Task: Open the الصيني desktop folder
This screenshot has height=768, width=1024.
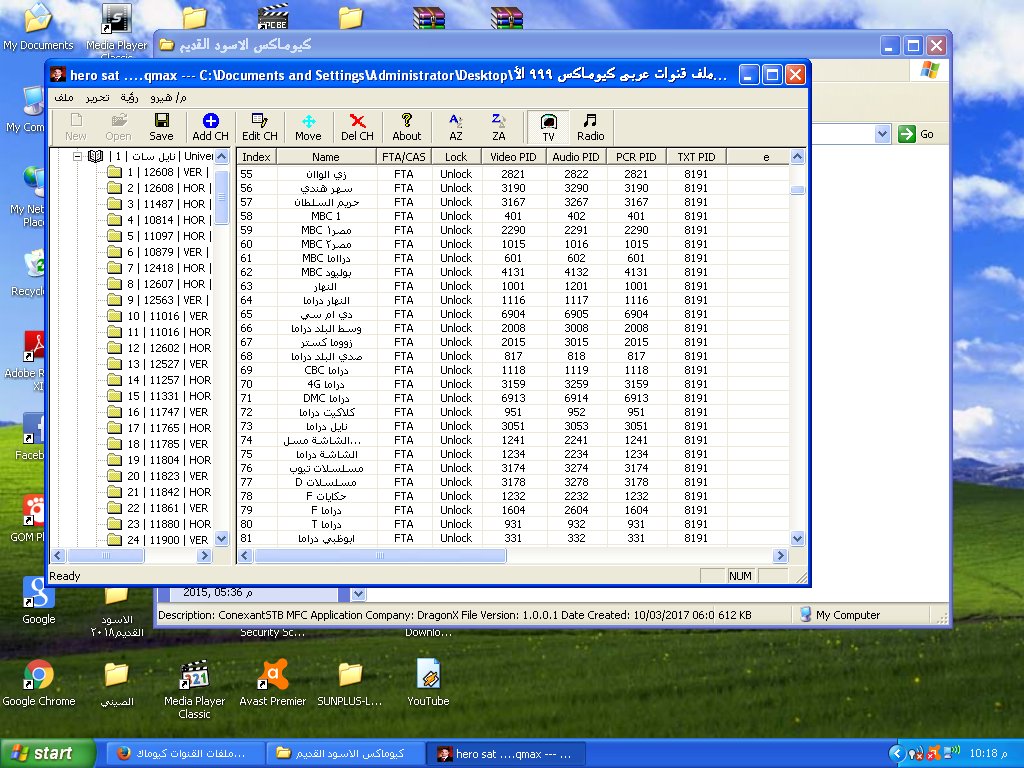Action: 117,684
